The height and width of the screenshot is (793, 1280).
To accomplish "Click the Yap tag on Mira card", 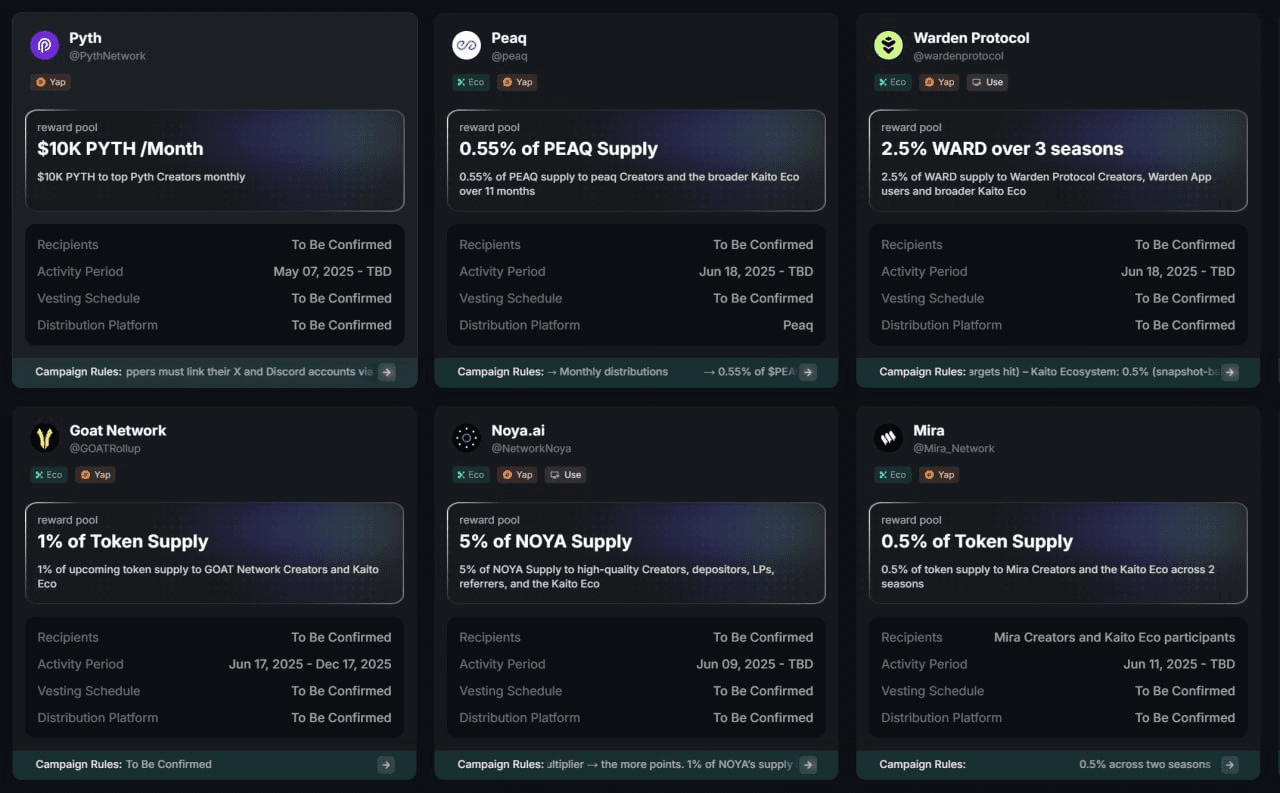I will [x=939, y=475].
